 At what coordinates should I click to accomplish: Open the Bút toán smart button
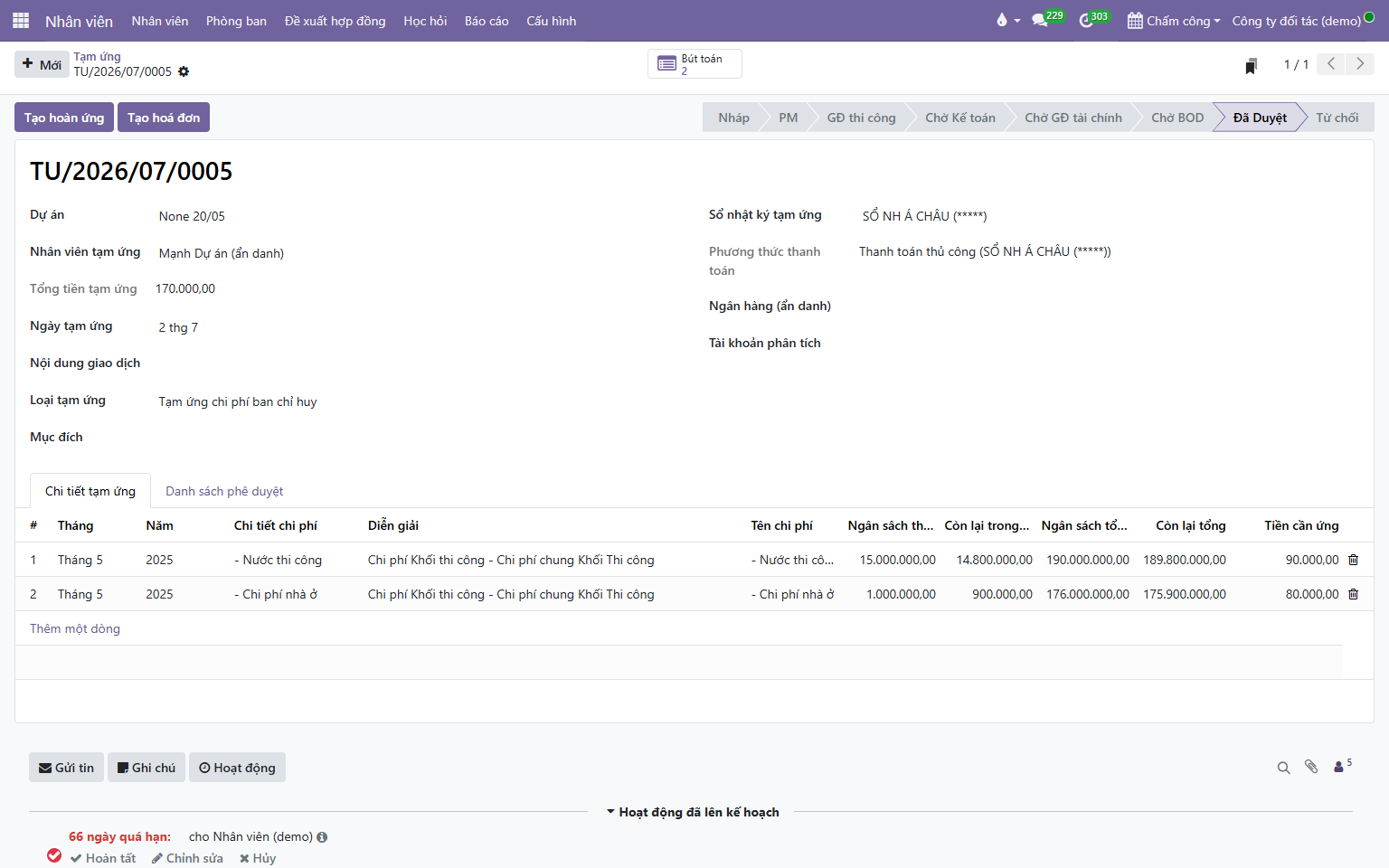(x=694, y=64)
